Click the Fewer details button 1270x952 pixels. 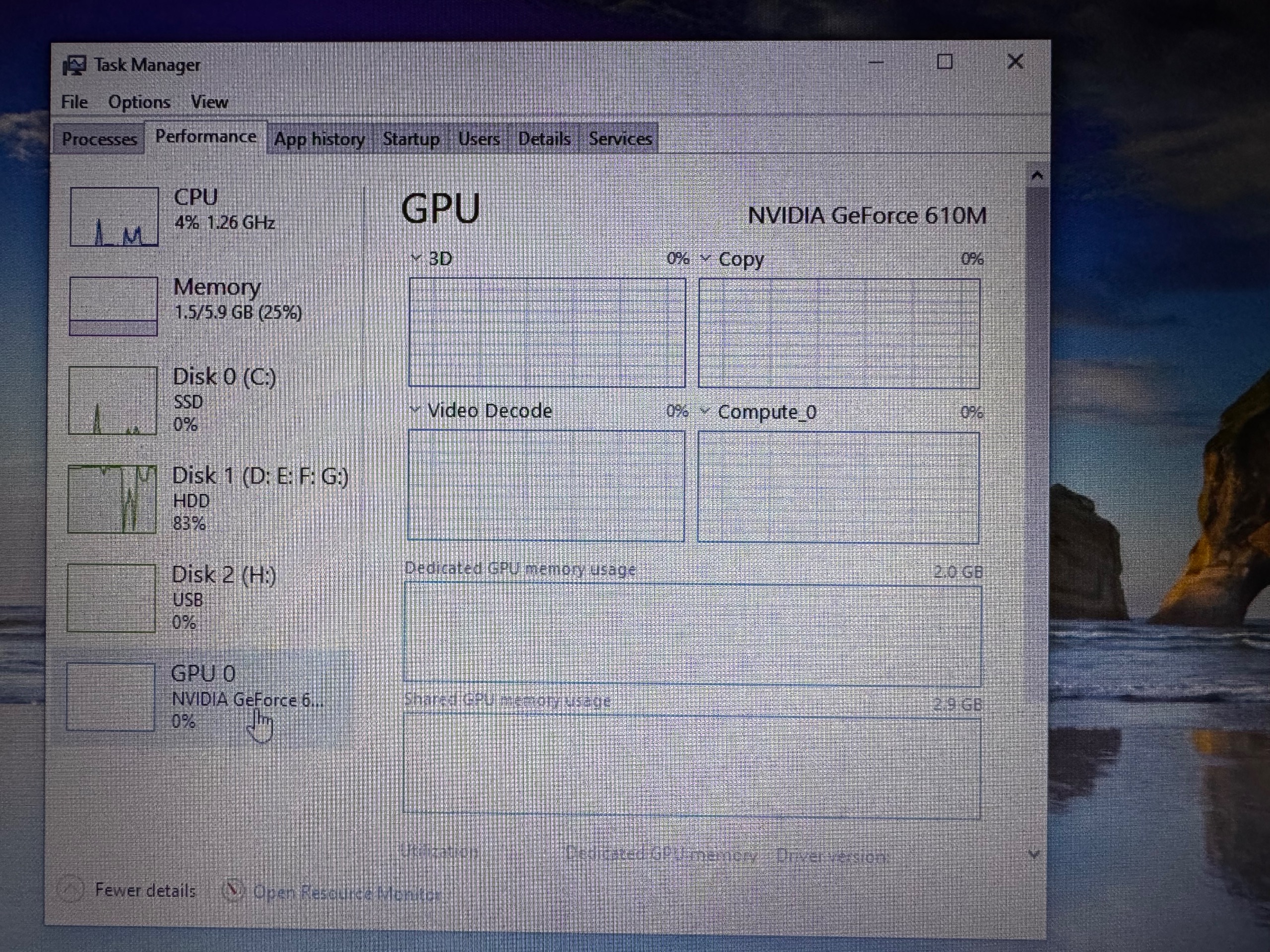click(x=127, y=890)
